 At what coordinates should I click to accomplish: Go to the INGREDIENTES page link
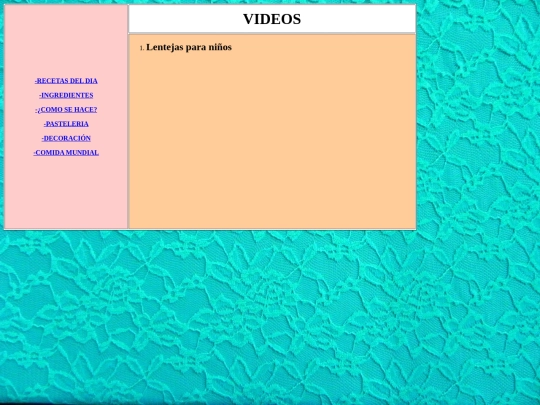point(66,95)
